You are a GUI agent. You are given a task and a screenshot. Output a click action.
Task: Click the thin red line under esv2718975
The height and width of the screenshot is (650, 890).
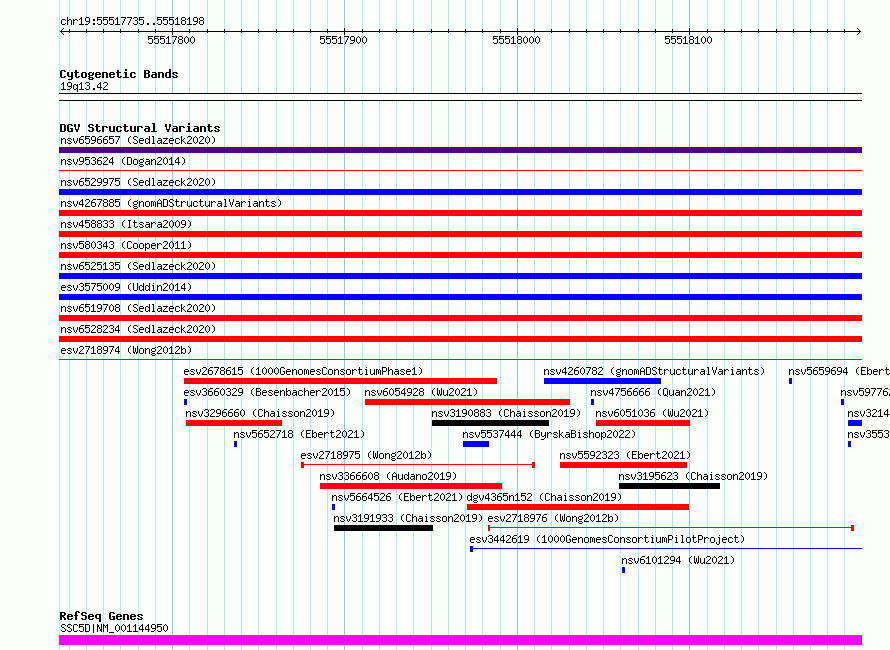tap(418, 465)
